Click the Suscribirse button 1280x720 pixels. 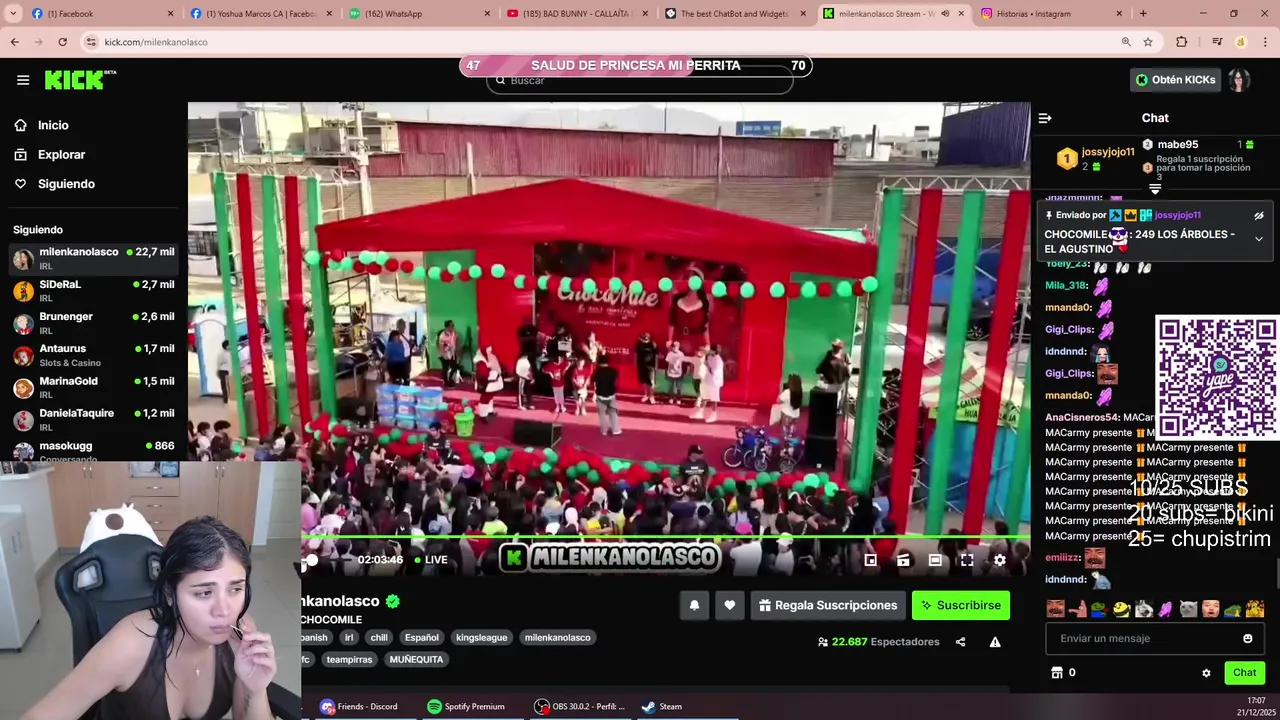pyautogui.click(x=961, y=605)
